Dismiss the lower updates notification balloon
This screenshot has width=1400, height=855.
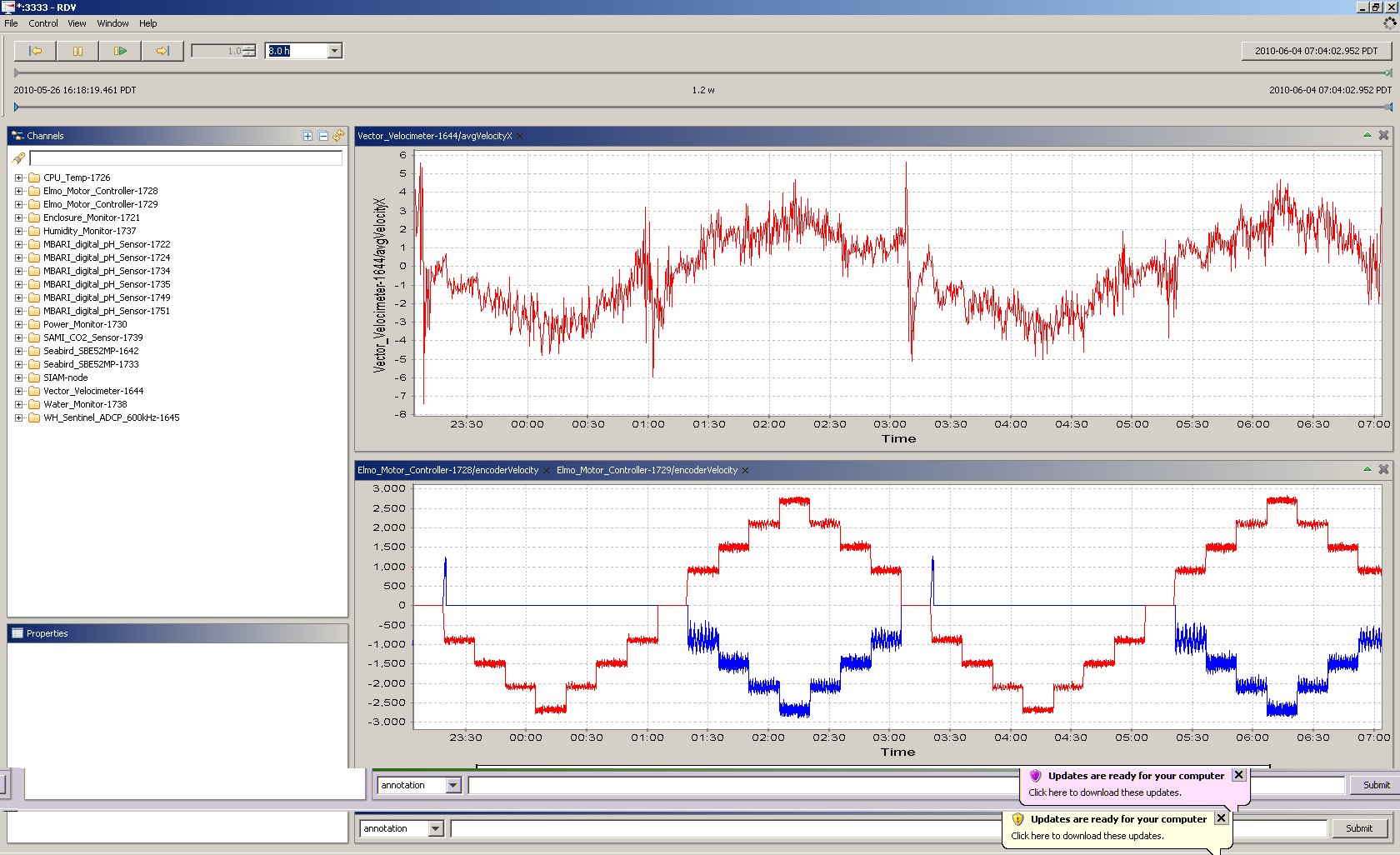coord(1222,818)
